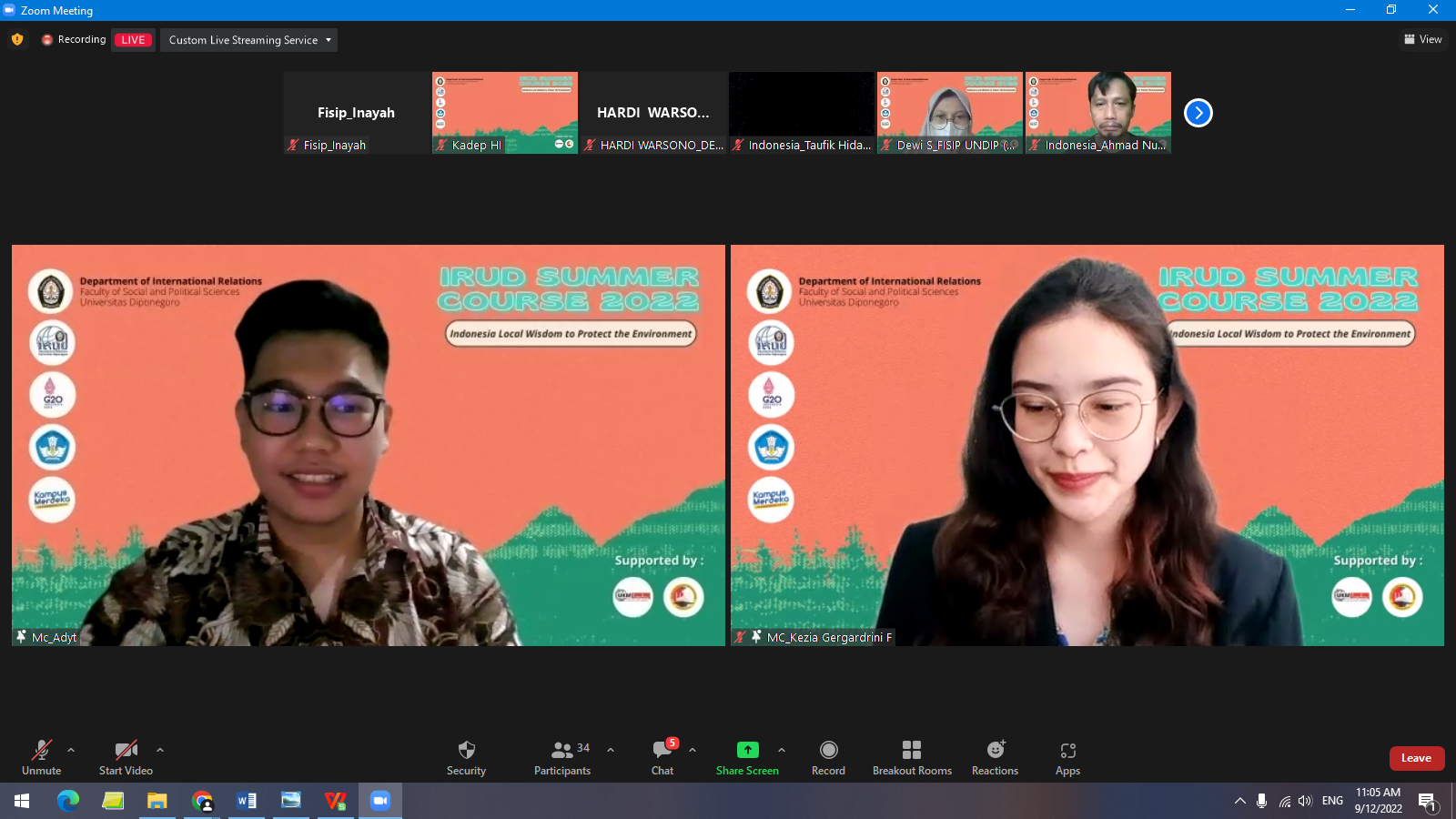Open the Reactions menu
Image resolution: width=1456 pixels, height=819 pixels.
[x=995, y=757]
